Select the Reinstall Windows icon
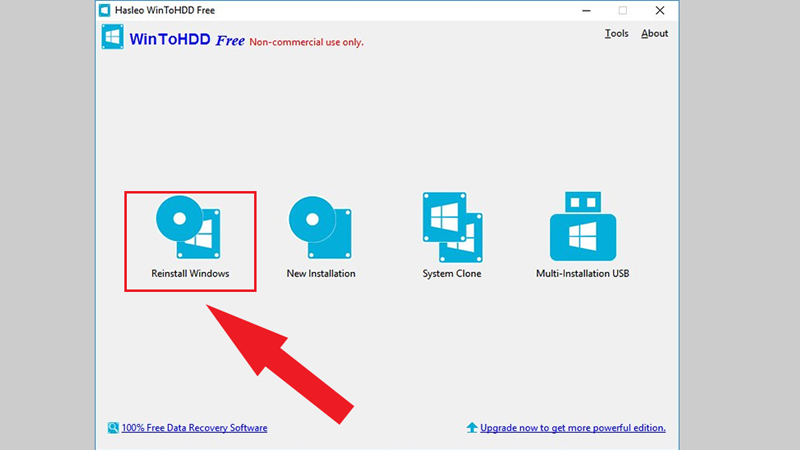This screenshot has height=450, width=800. pyautogui.click(x=188, y=227)
